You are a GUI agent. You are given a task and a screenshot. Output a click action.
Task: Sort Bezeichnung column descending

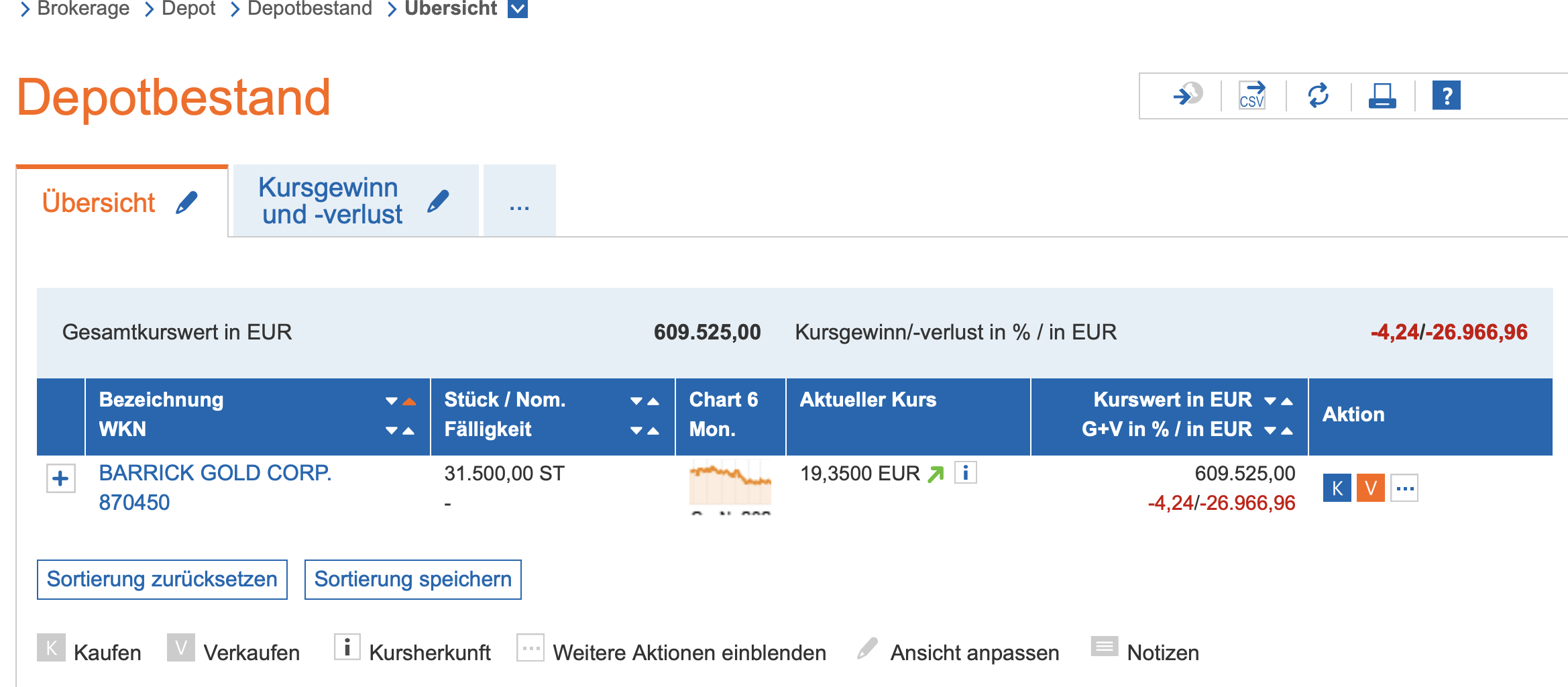click(x=392, y=401)
